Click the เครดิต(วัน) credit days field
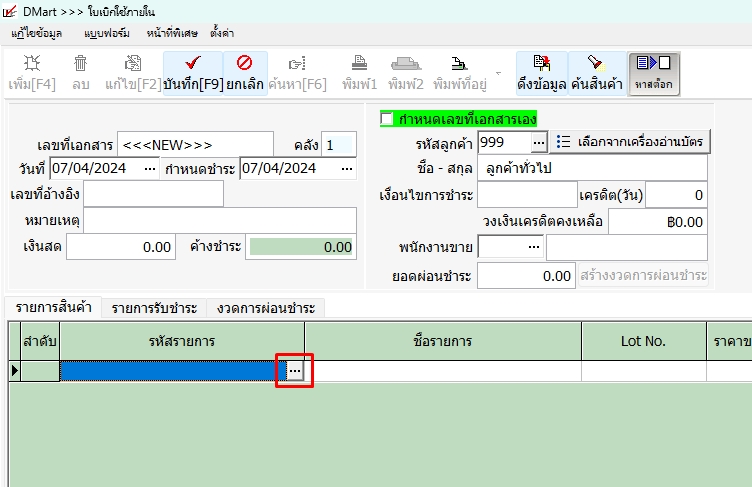The height and width of the screenshot is (487, 752). pos(676,195)
